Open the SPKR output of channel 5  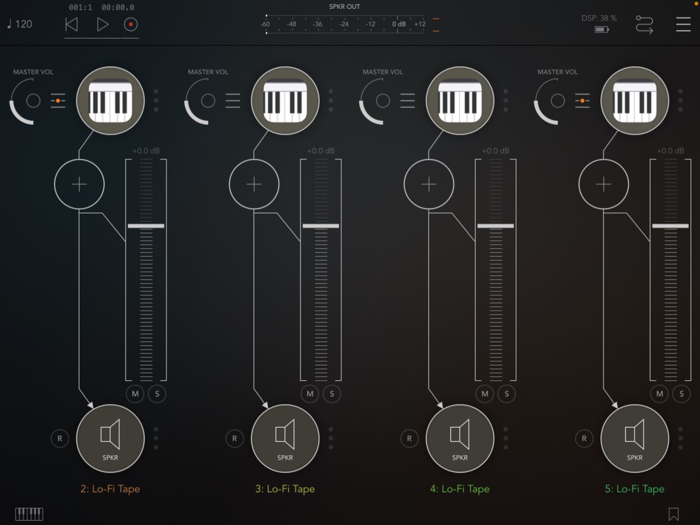point(635,438)
